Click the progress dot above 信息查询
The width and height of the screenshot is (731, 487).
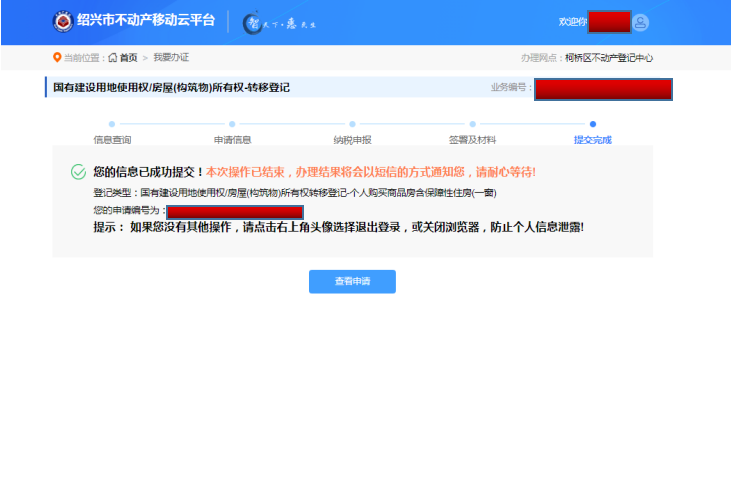pyautogui.click(x=112, y=124)
